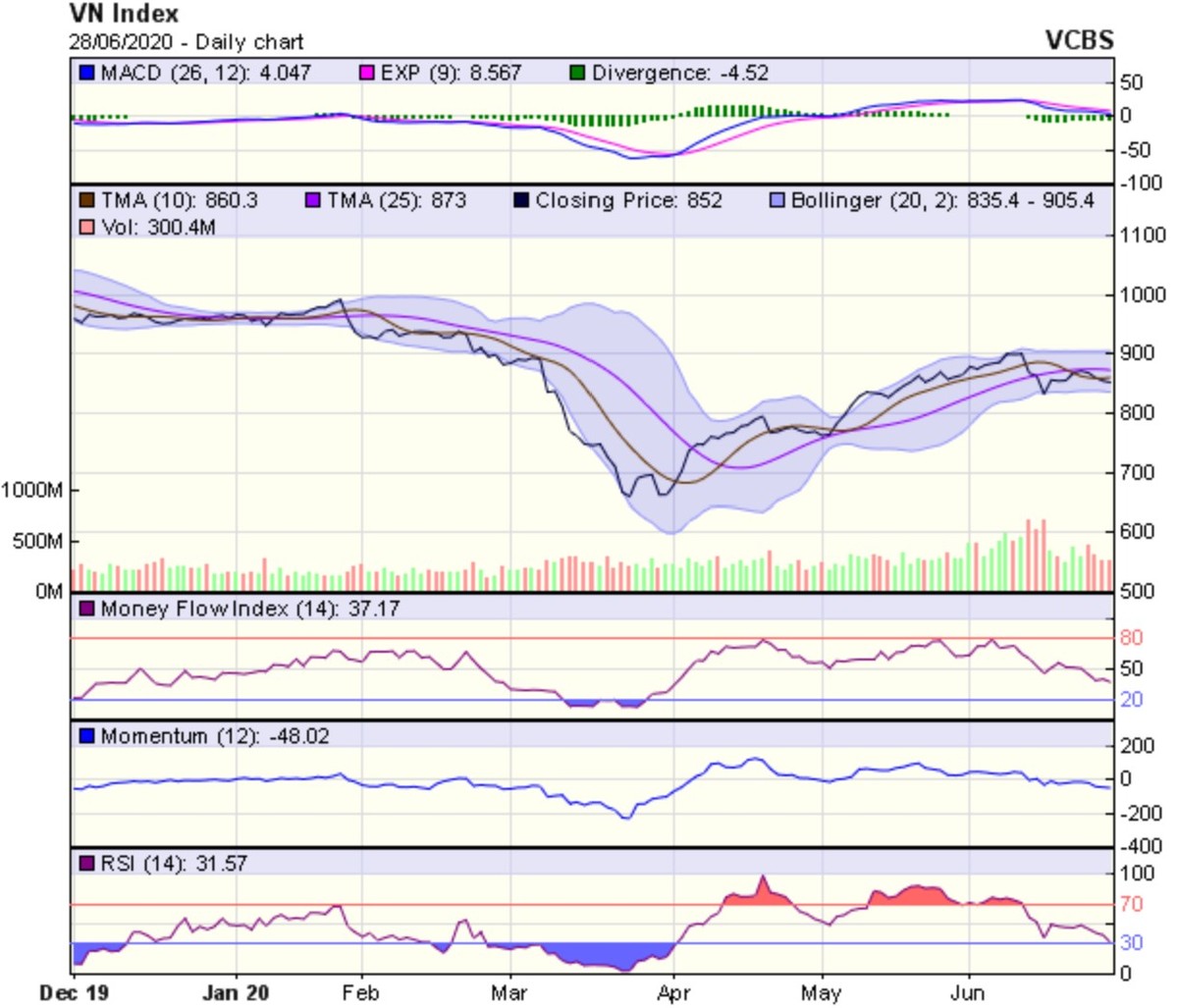
Task: Click the 28/06/2020 Daily chart subtitle
Action: tap(187, 42)
